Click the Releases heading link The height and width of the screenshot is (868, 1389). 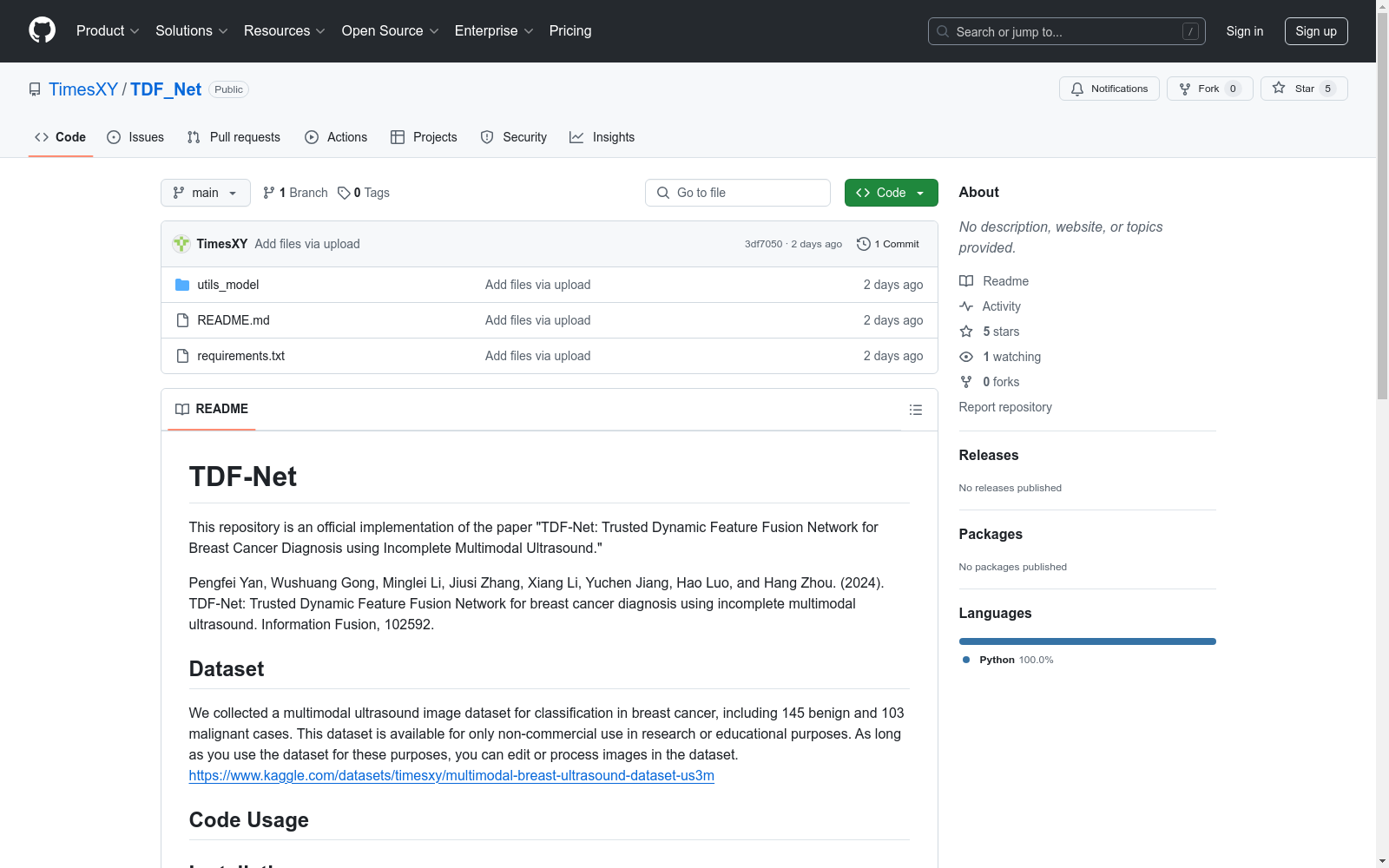[989, 455]
